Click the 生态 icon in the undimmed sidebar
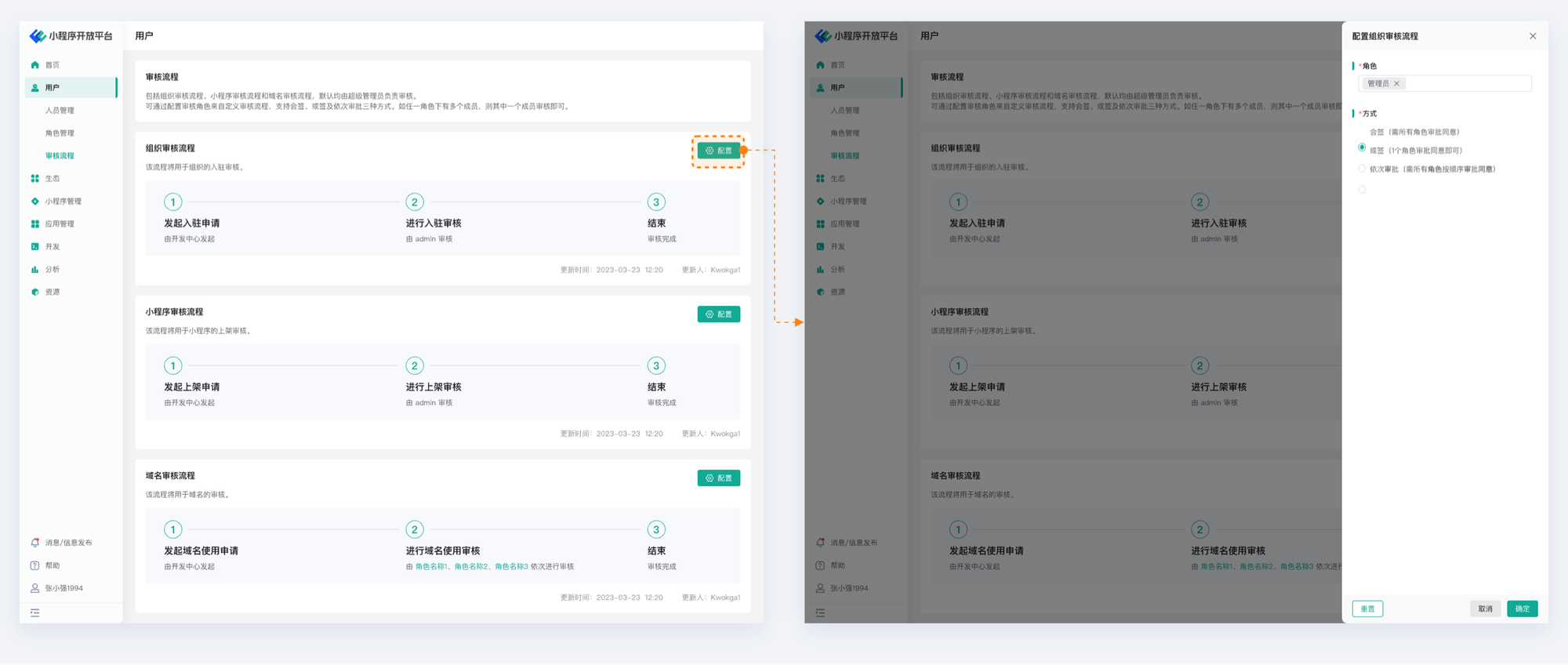This screenshot has width=1568, height=665. 34,179
